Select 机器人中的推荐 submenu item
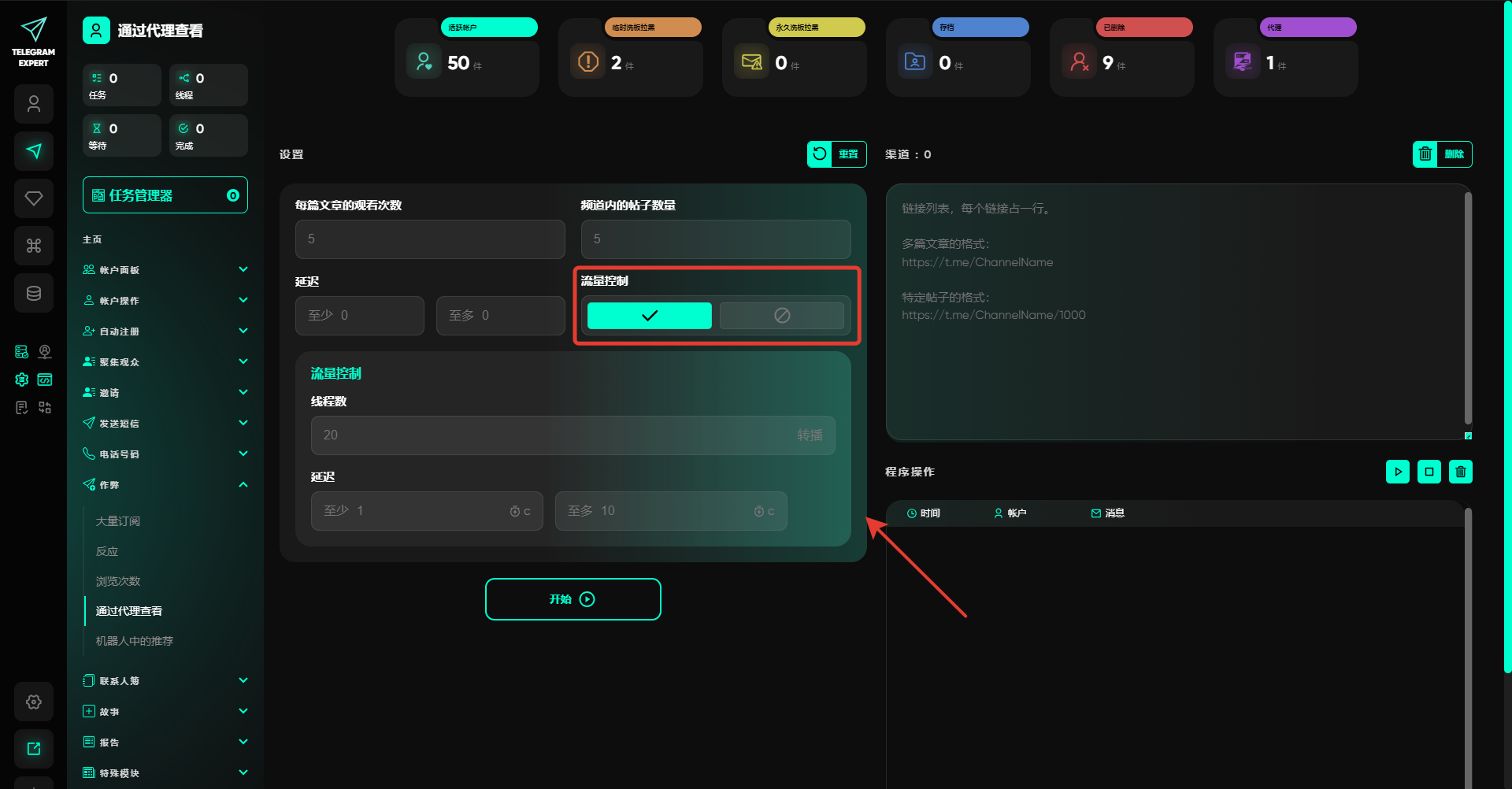 [x=135, y=641]
